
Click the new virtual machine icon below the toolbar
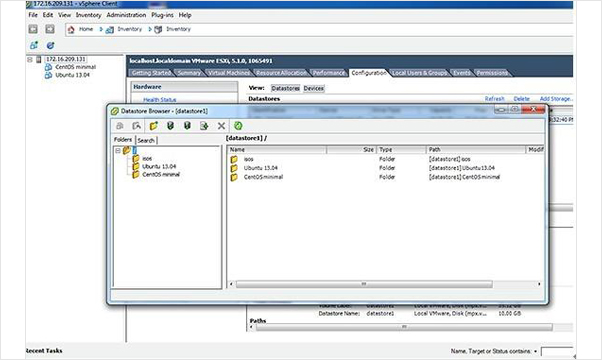34,45
